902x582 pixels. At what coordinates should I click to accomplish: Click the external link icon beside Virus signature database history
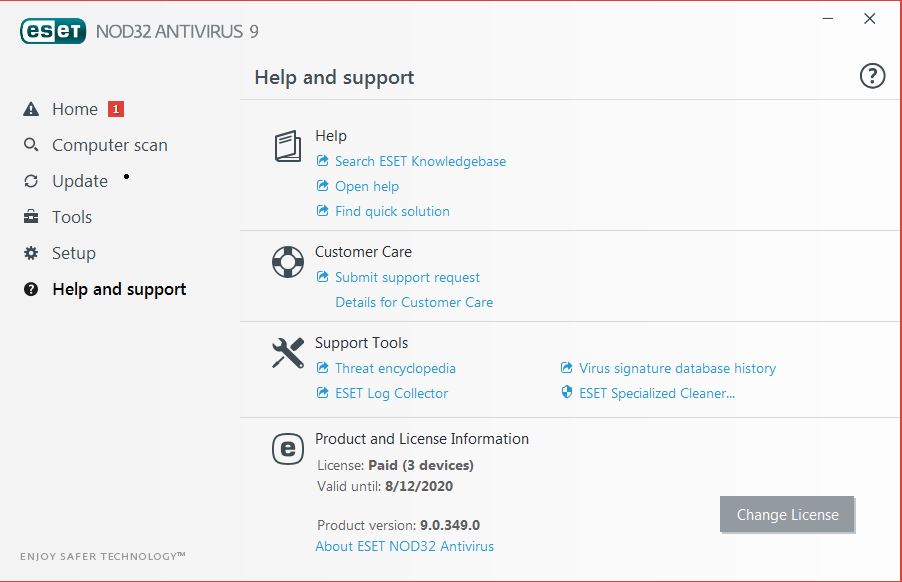coord(567,368)
